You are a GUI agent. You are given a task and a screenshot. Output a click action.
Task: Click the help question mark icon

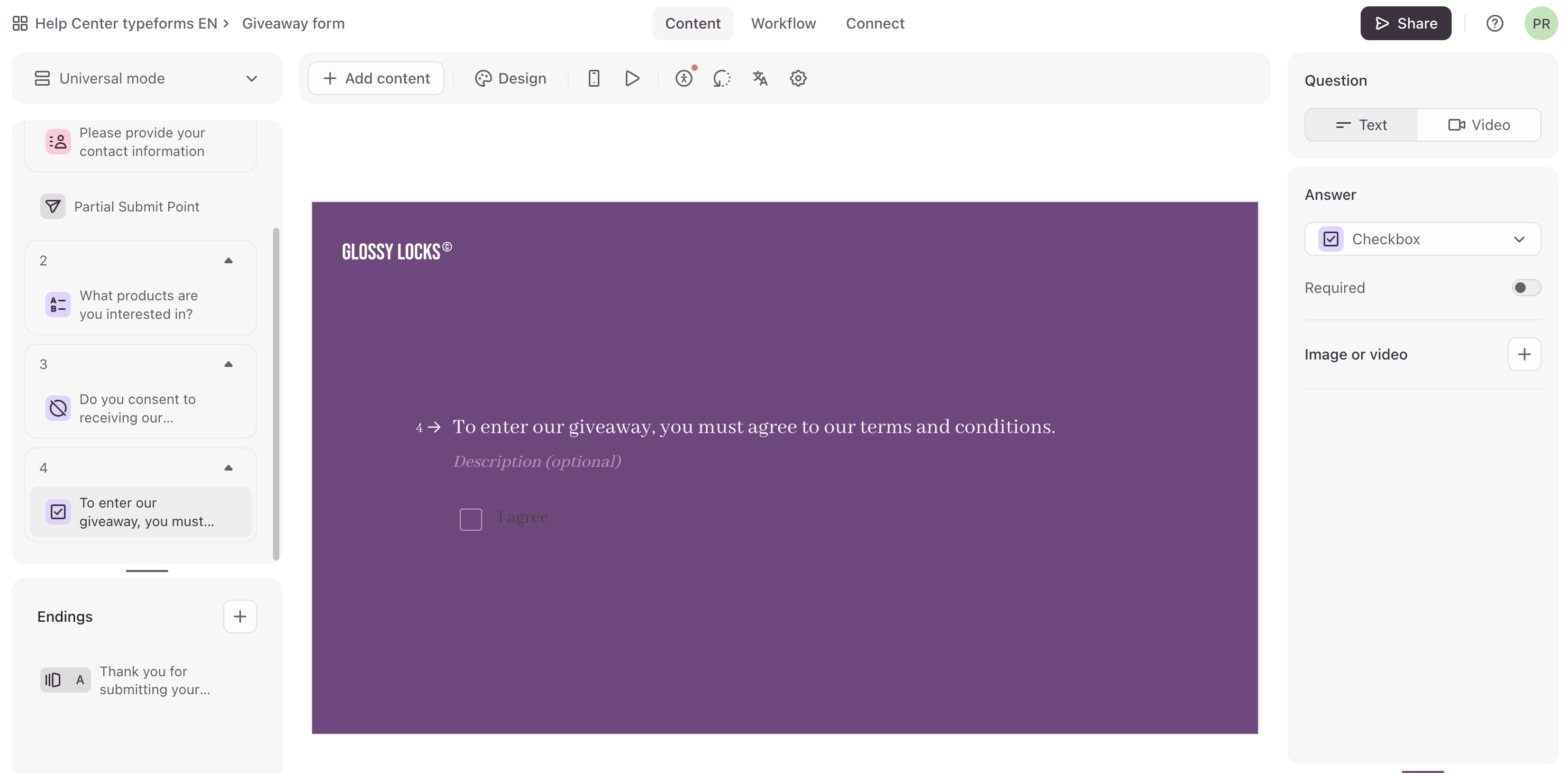(1494, 23)
